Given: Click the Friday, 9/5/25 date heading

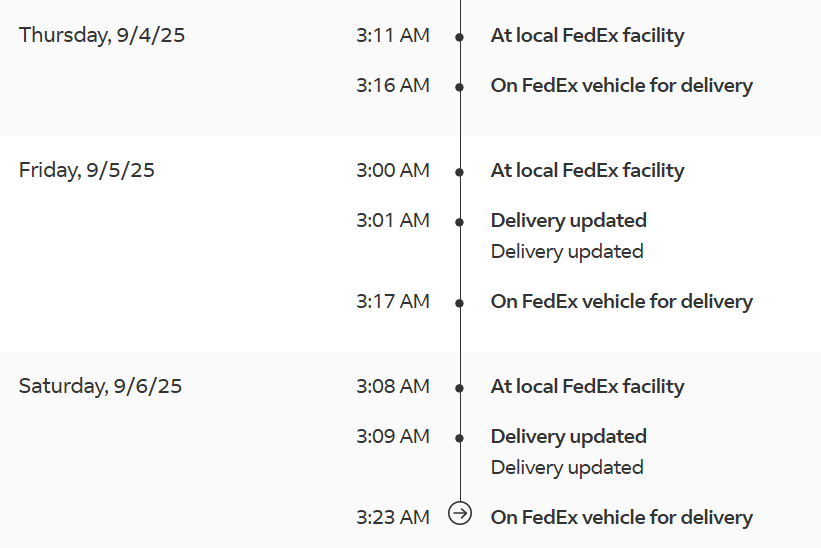Looking at the screenshot, I should pos(86,171).
